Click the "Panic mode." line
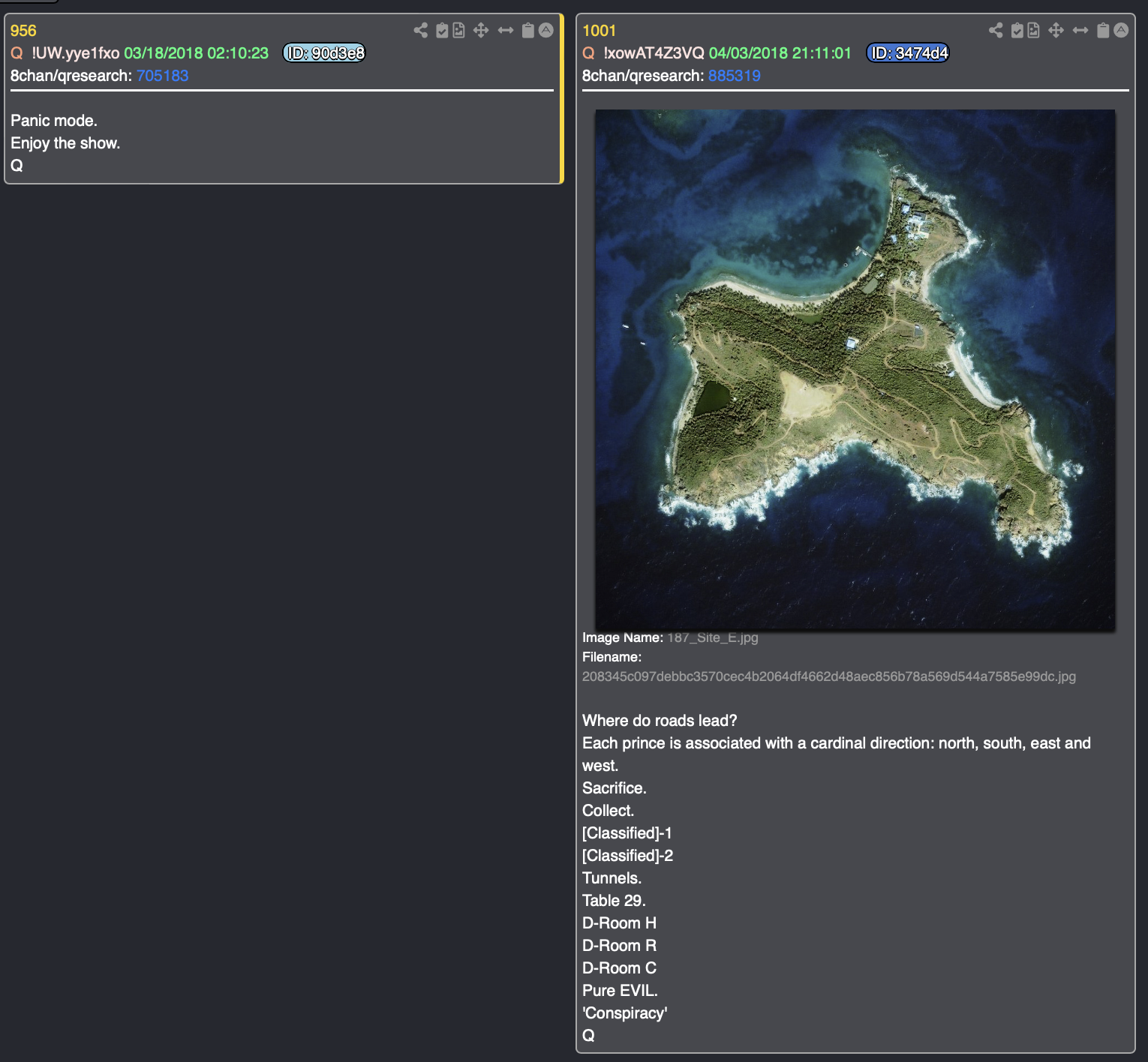 (x=54, y=121)
